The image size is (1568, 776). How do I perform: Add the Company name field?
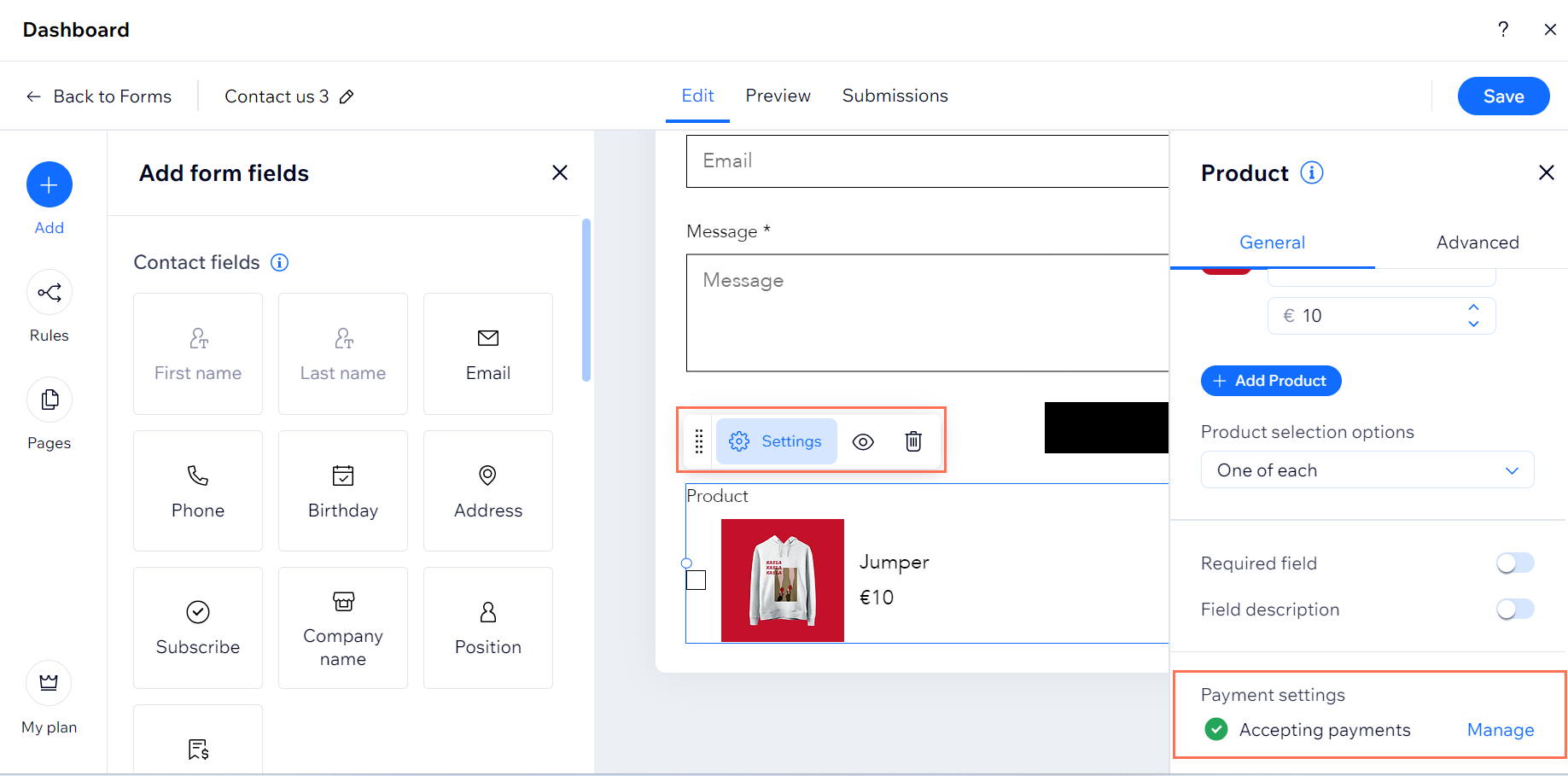pos(343,627)
